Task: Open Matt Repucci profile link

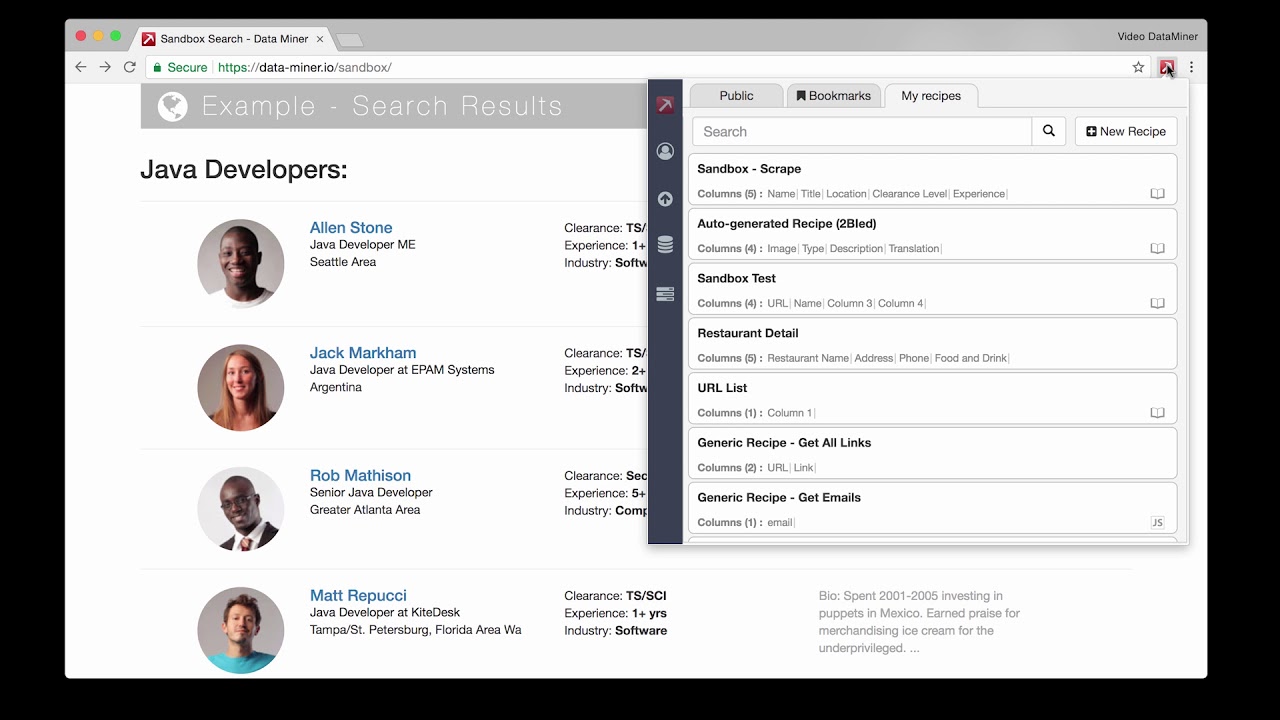Action: pyautogui.click(x=358, y=596)
